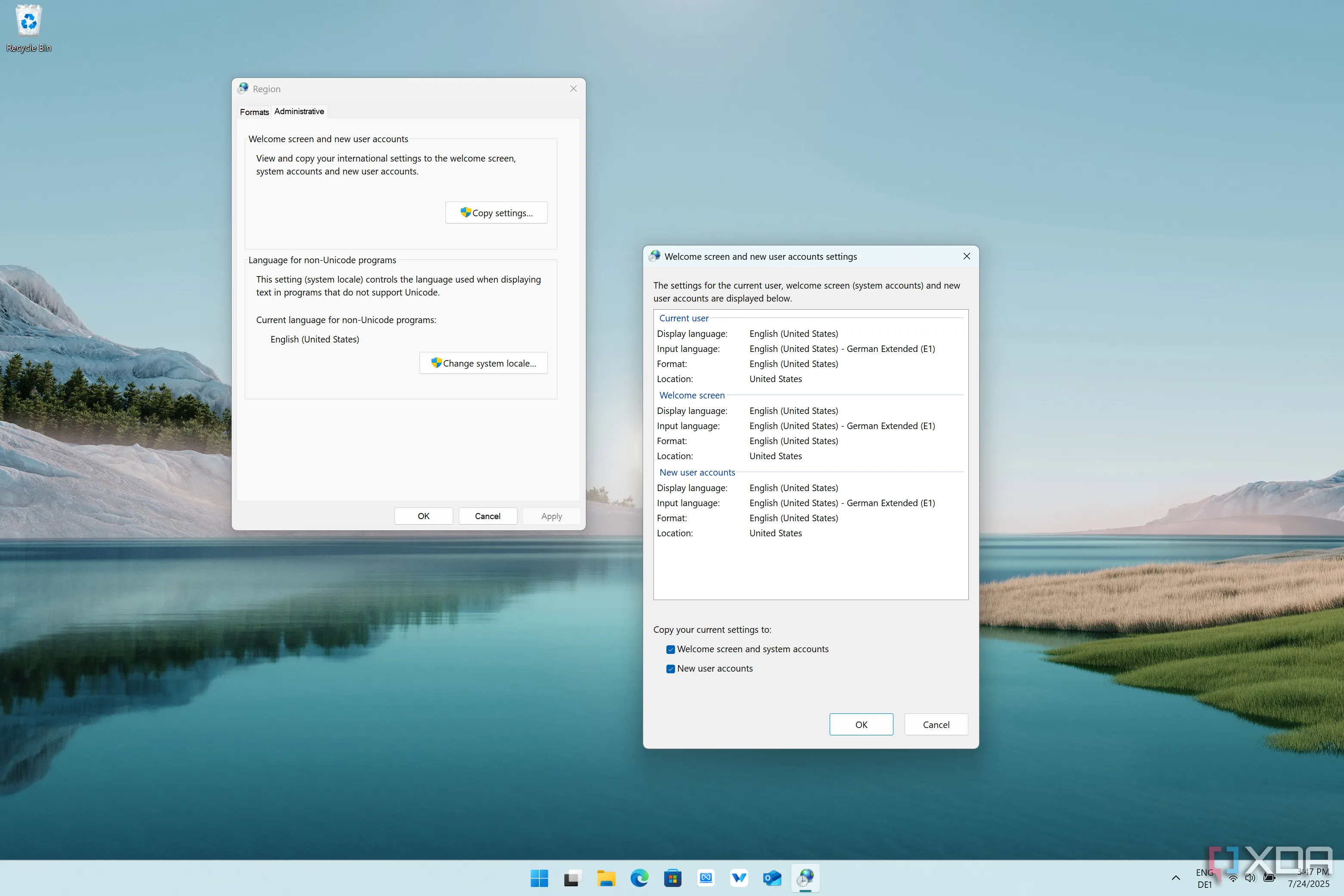Launch the Microsoft Store from the taskbar
This screenshot has height=896, width=1344.
[x=672, y=878]
